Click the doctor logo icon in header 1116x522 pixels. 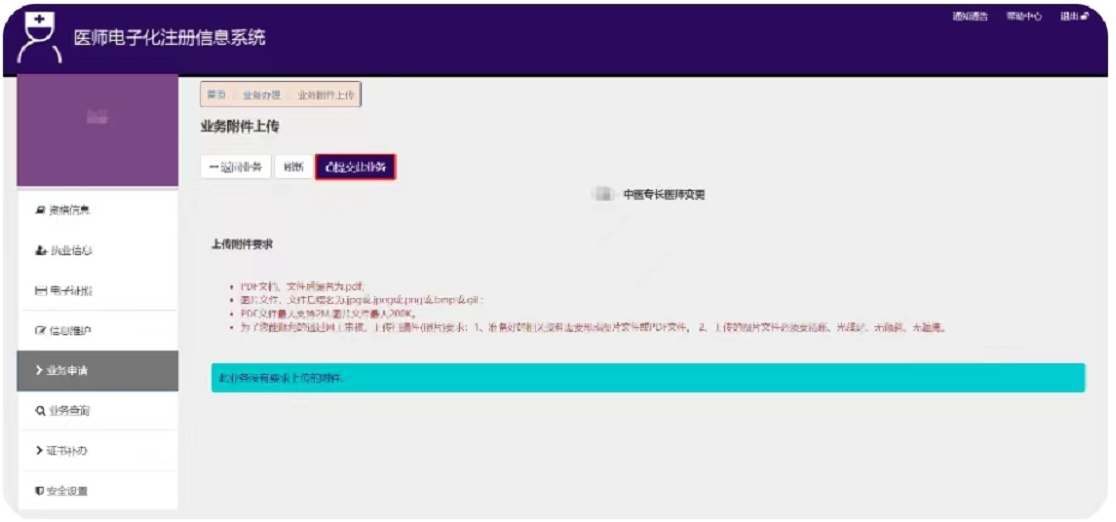point(38,37)
